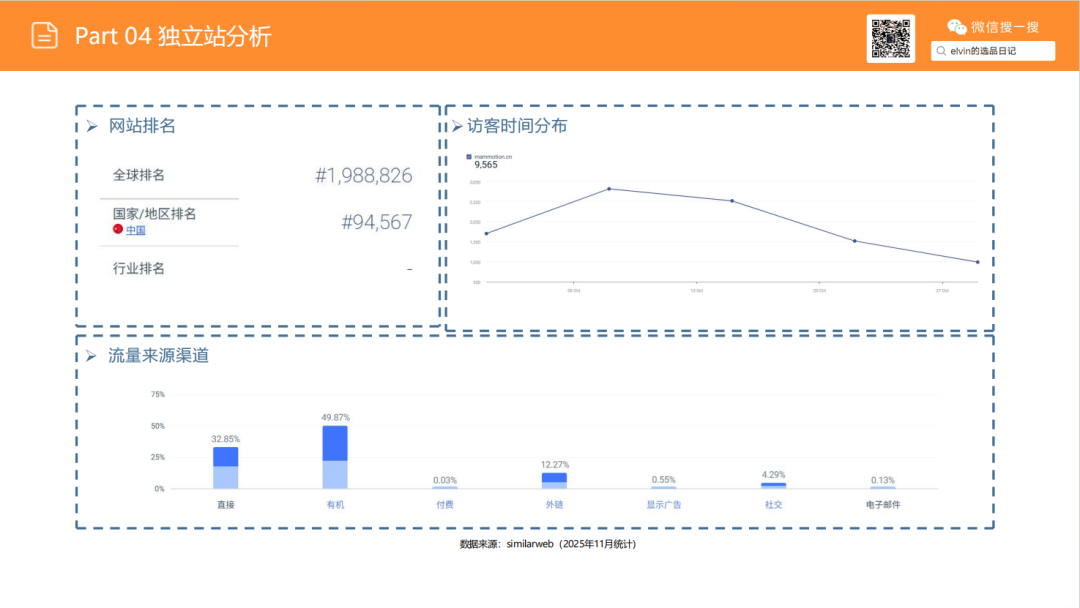Image resolution: width=1080 pixels, height=608 pixels.
Task: Click the 直接 channel label
Action: click(x=228, y=505)
